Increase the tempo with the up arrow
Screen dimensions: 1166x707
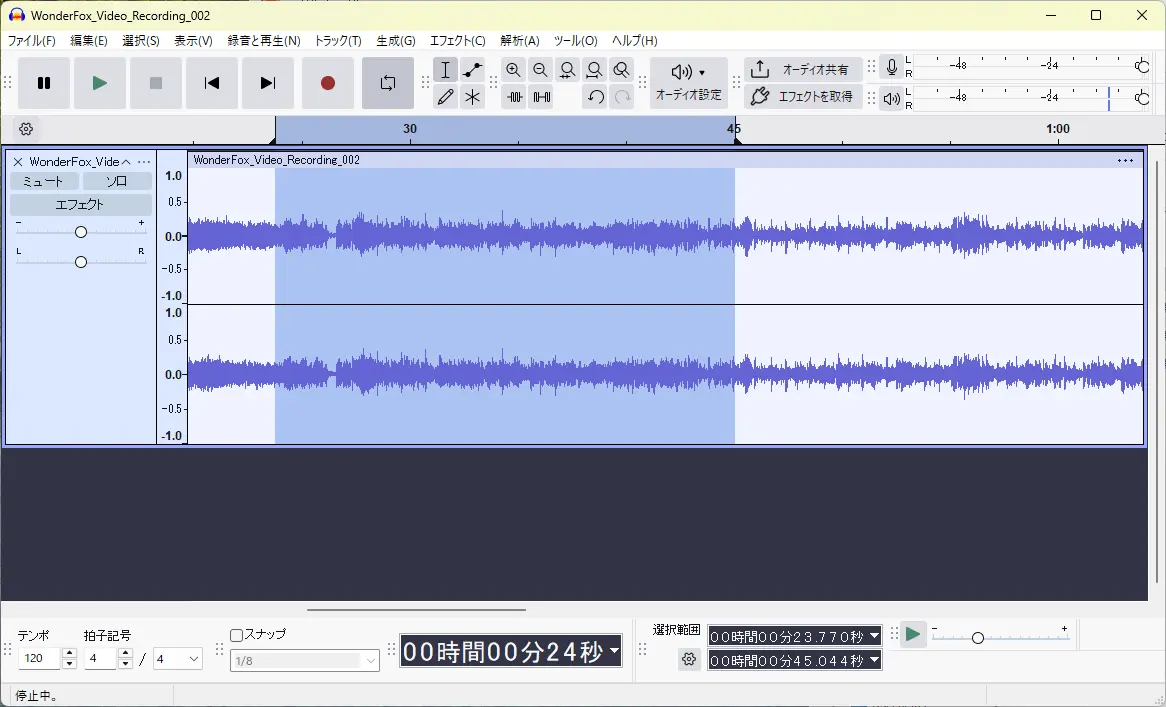point(70,653)
